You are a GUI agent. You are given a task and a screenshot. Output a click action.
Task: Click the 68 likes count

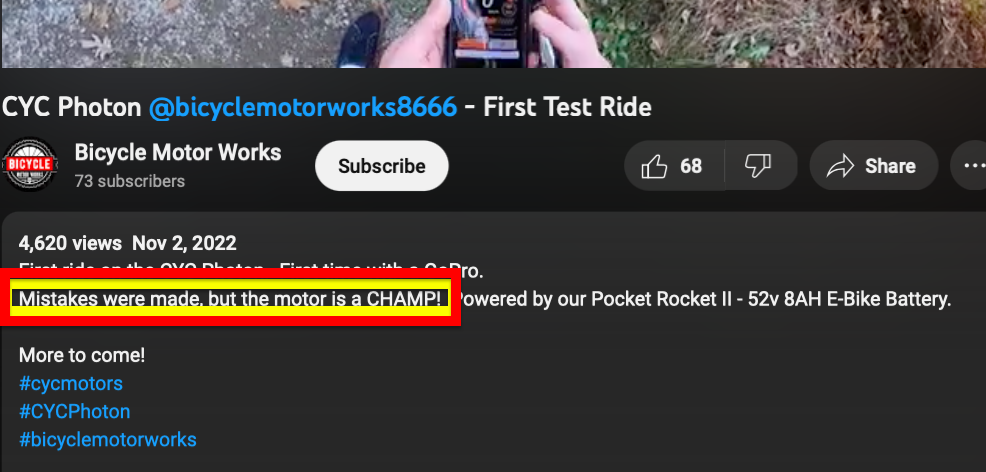pyautogui.click(x=691, y=166)
